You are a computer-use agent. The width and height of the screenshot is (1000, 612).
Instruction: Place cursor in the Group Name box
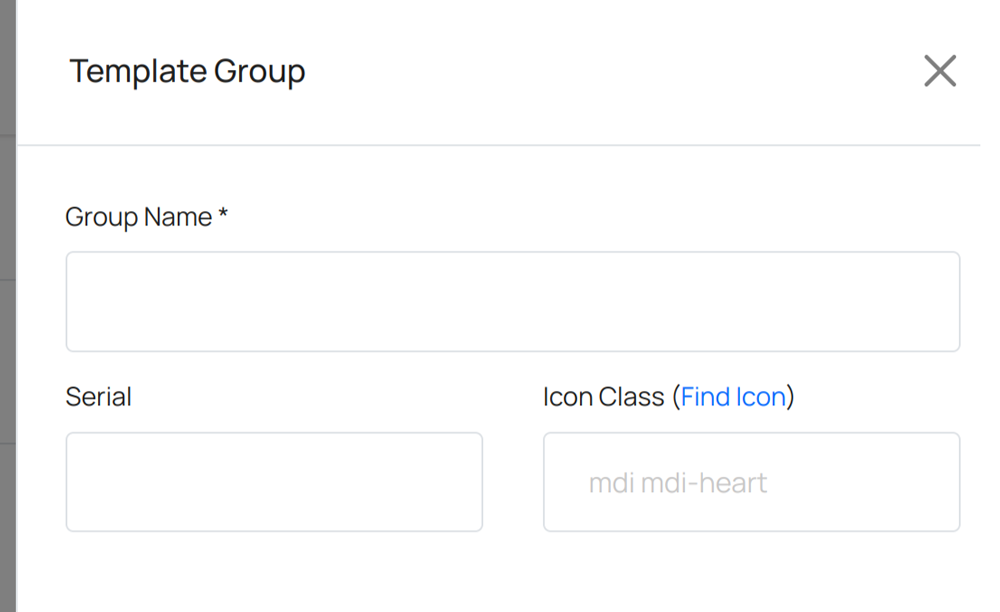tap(512, 301)
